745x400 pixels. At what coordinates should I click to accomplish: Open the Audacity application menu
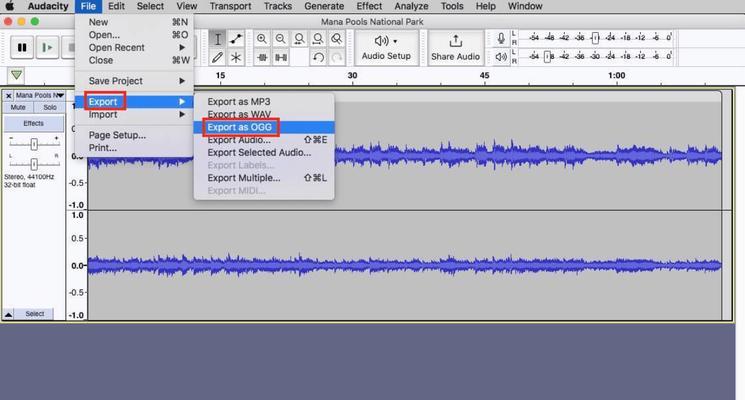(48, 6)
